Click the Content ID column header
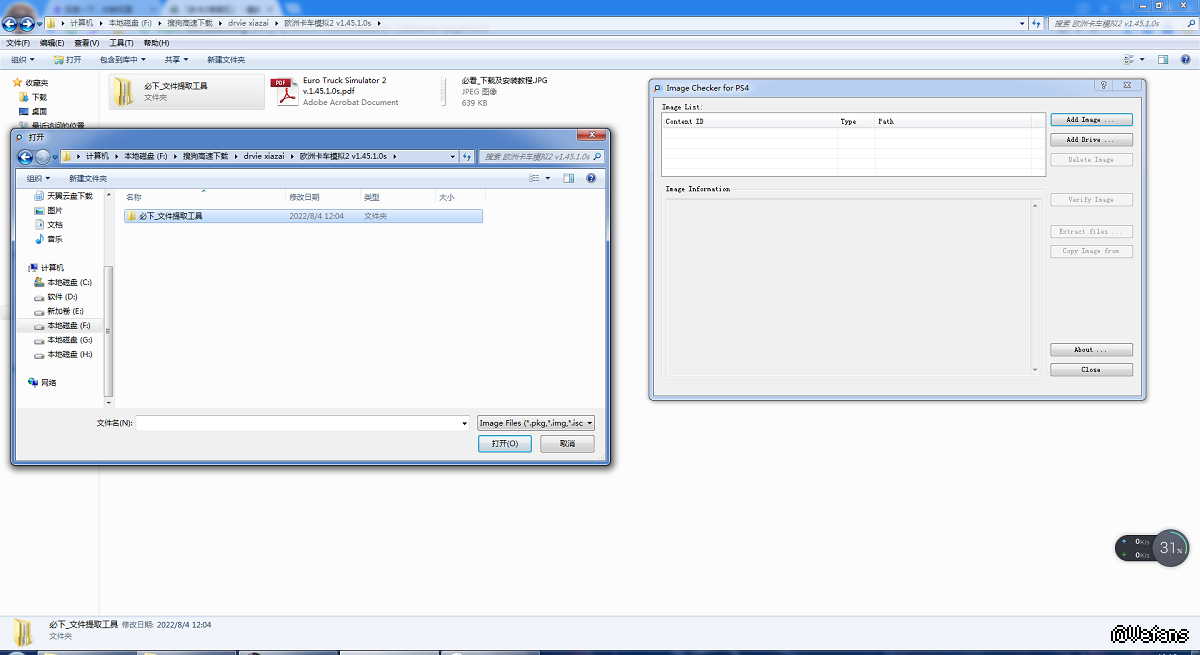The height and width of the screenshot is (655, 1200). coord(750,121)
